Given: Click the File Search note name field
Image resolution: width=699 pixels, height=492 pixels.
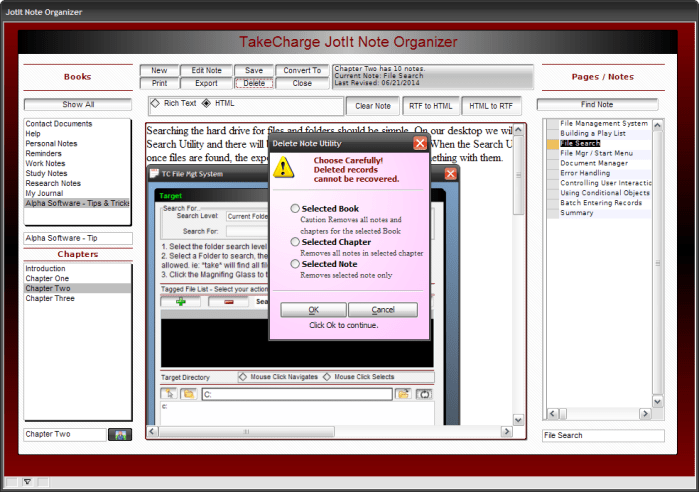Looking at the screenshot, I should click(x=603, y=435).
